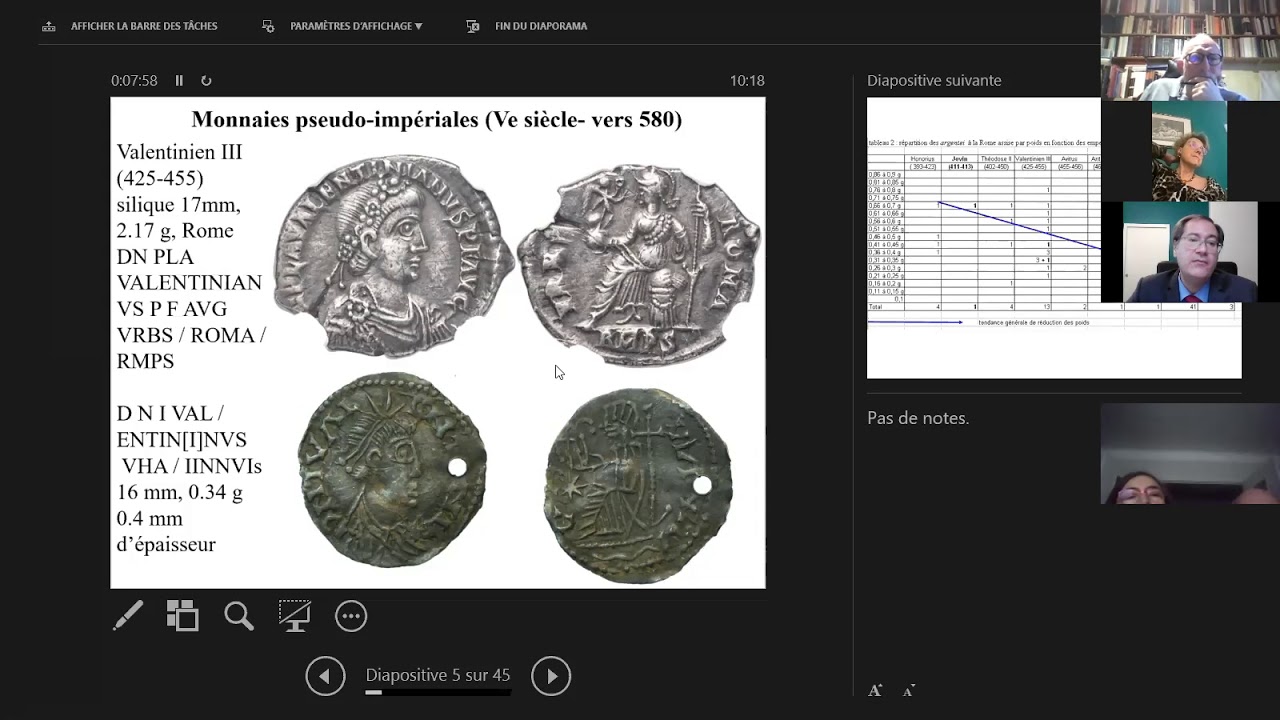1280x720 pixels.
Task: Go to previous slide arrow
Action: 325,676
